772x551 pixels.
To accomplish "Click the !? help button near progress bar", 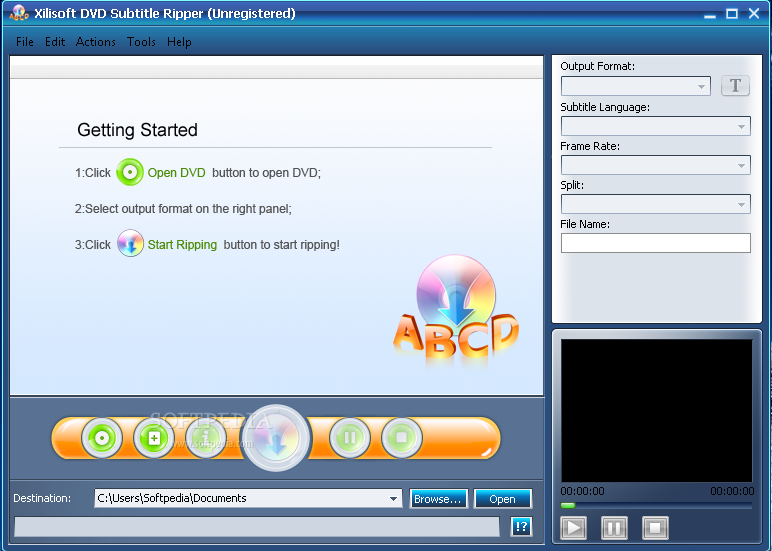I will (x=521, y=526).
